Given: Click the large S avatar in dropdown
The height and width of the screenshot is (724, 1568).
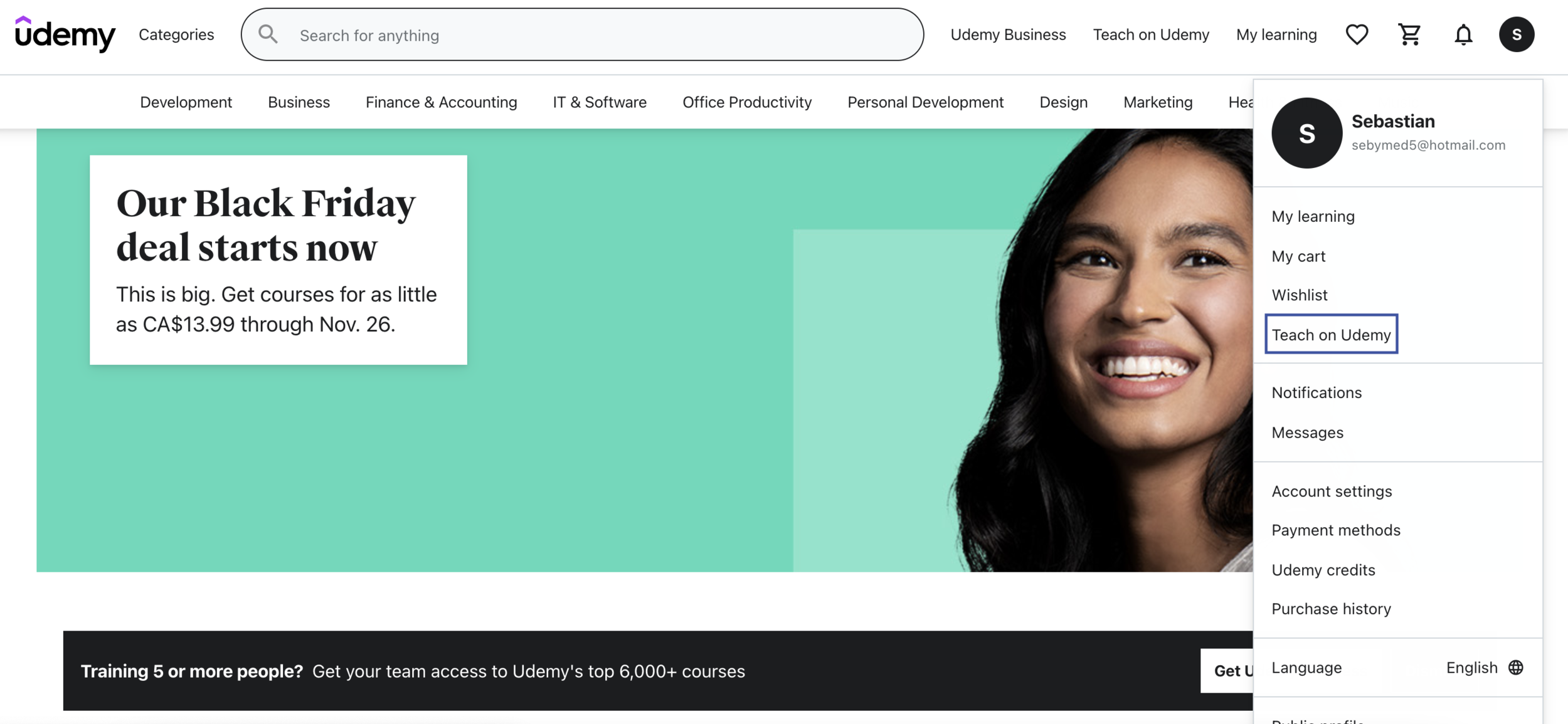Looking at the screenshot, I should 1306,133.
